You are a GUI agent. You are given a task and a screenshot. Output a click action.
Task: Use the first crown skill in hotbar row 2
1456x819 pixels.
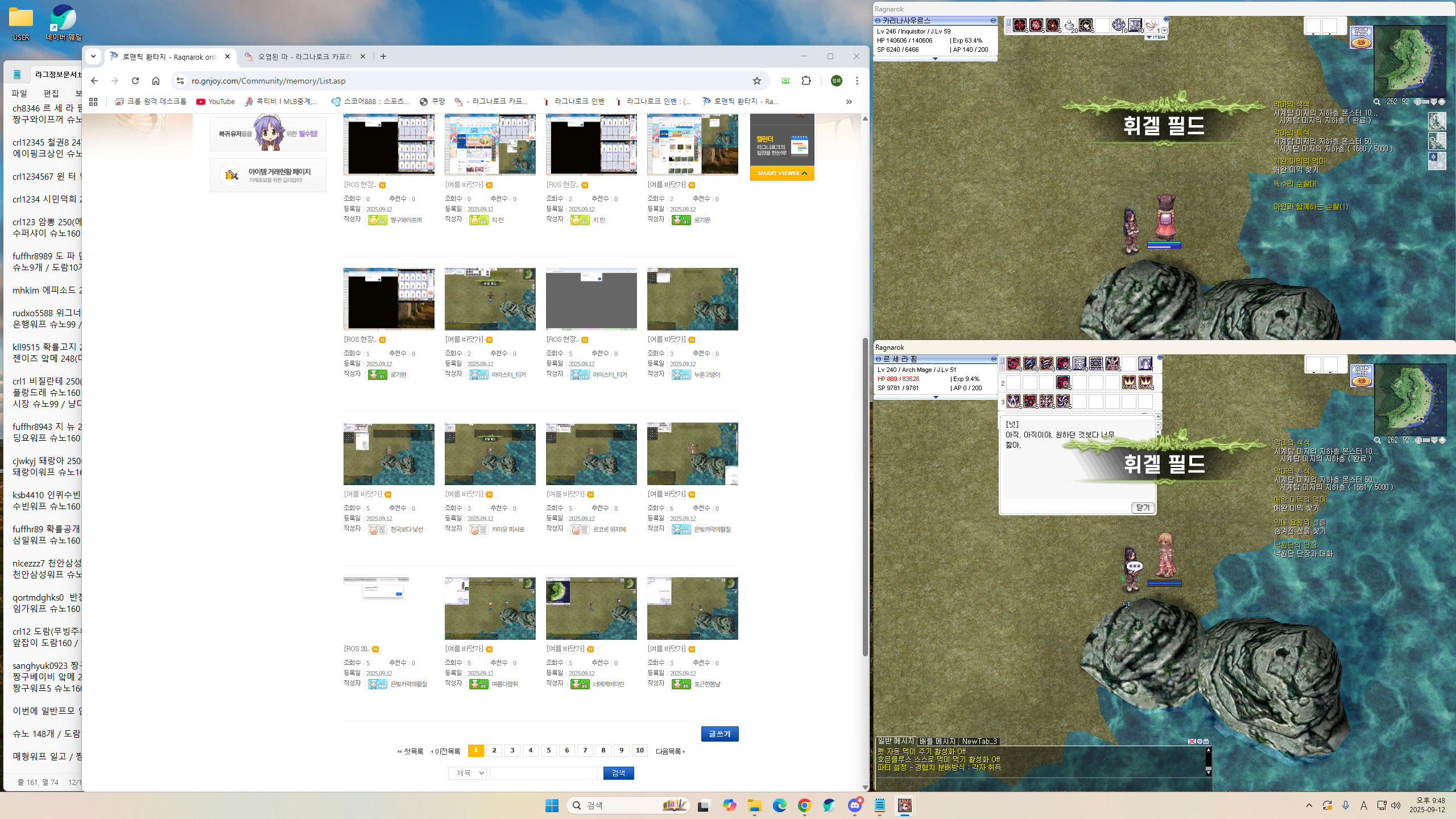click(x=1129, y=382)
